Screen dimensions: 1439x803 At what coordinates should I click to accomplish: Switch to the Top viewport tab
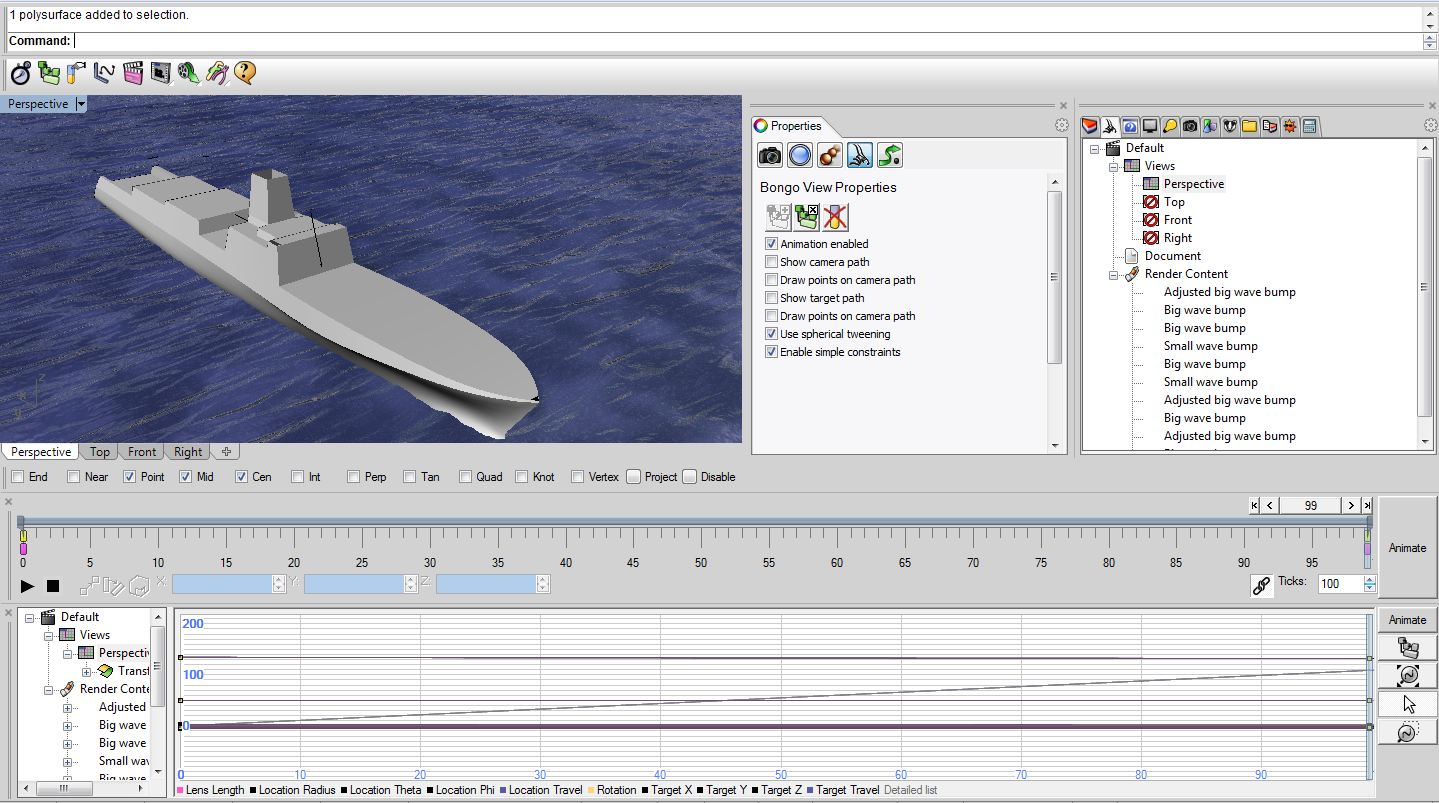[x=100, y=452]
